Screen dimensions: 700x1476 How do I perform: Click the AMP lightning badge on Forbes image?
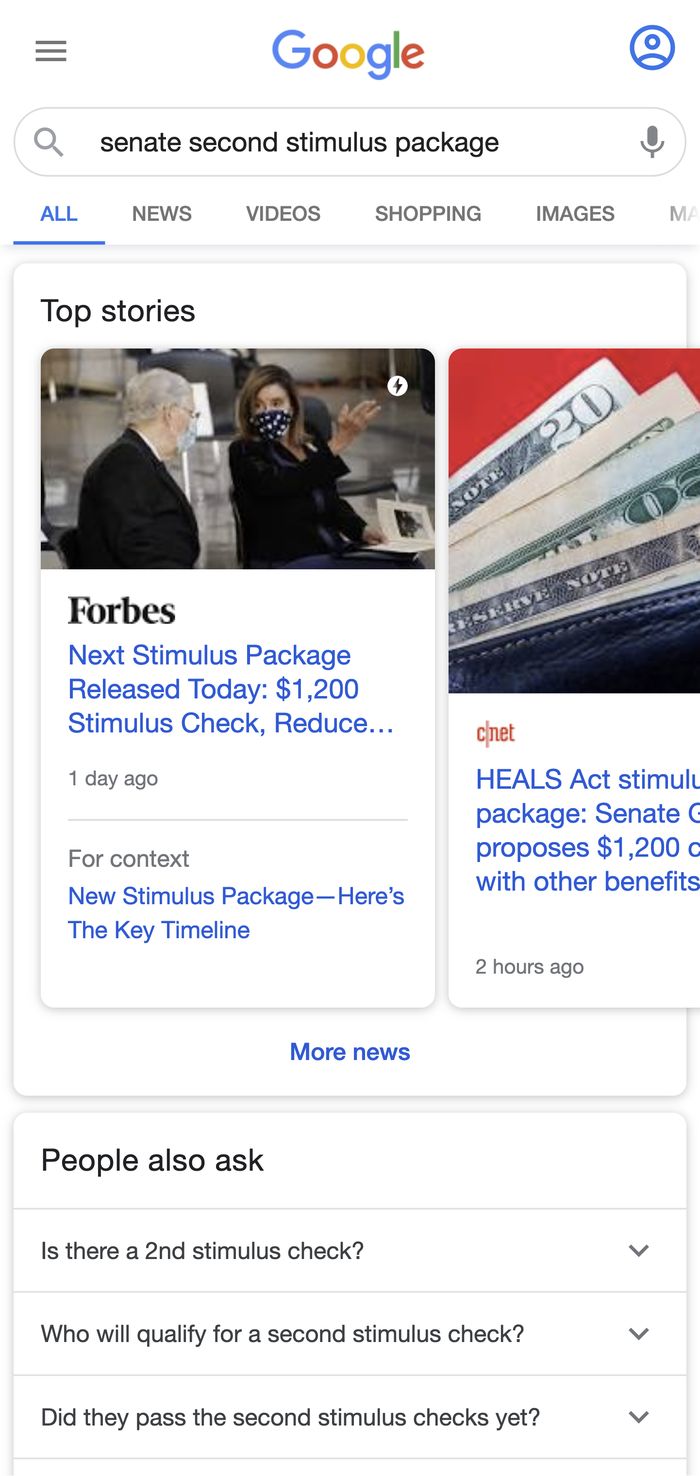(x=398, y=386)
